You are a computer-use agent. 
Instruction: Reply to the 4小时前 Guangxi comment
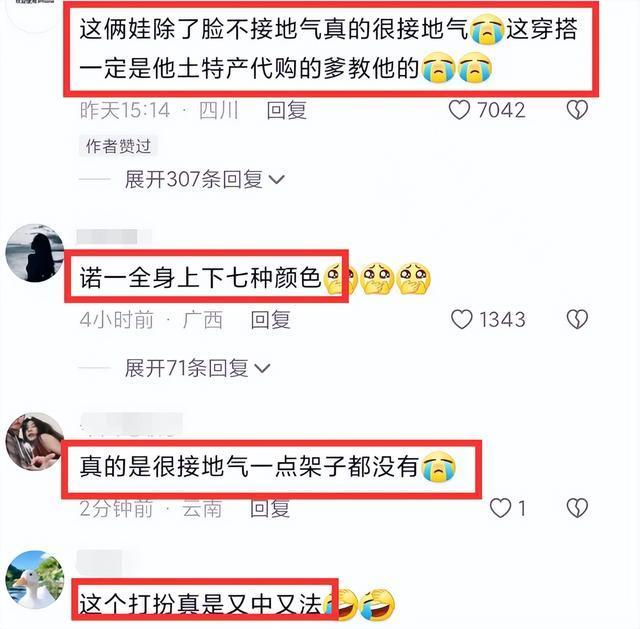tap(271, 320)
